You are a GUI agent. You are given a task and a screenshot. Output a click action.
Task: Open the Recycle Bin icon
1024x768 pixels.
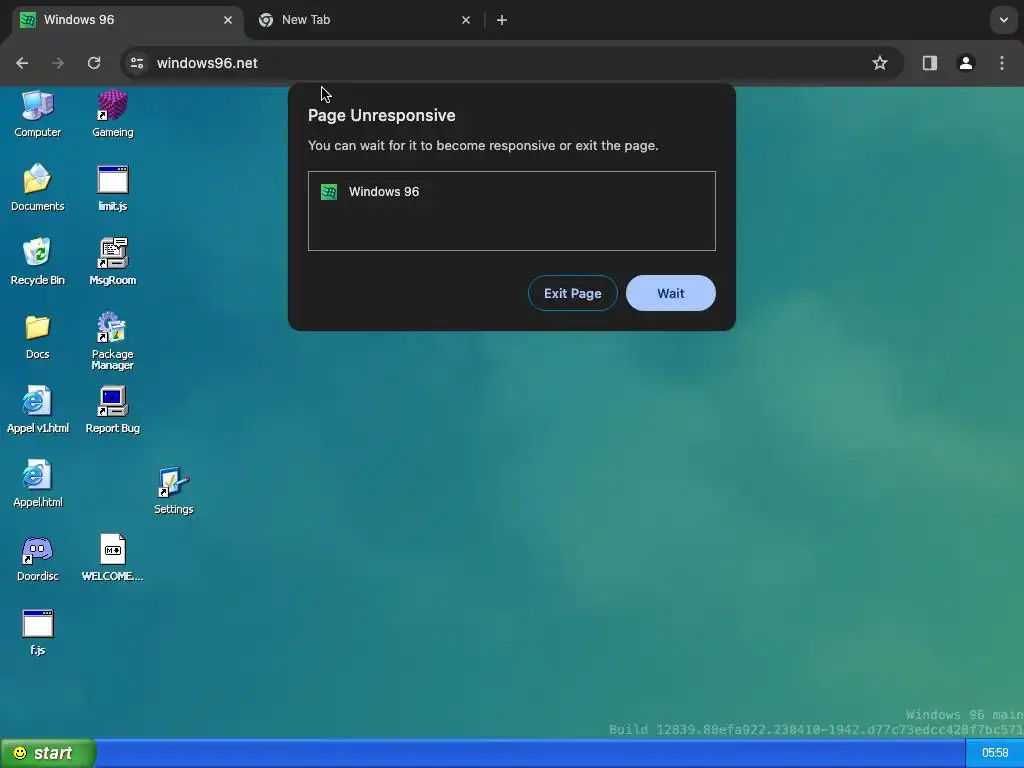pos(37,262)
